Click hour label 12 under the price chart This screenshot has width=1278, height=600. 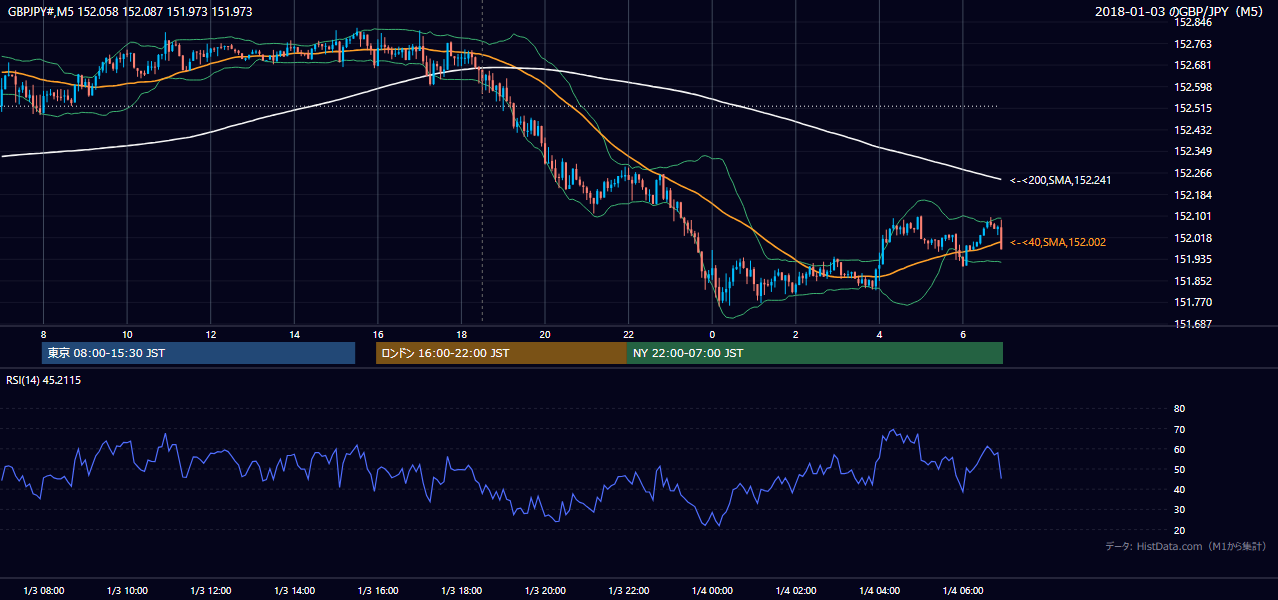pyautogui.click(x=211, y=334)
